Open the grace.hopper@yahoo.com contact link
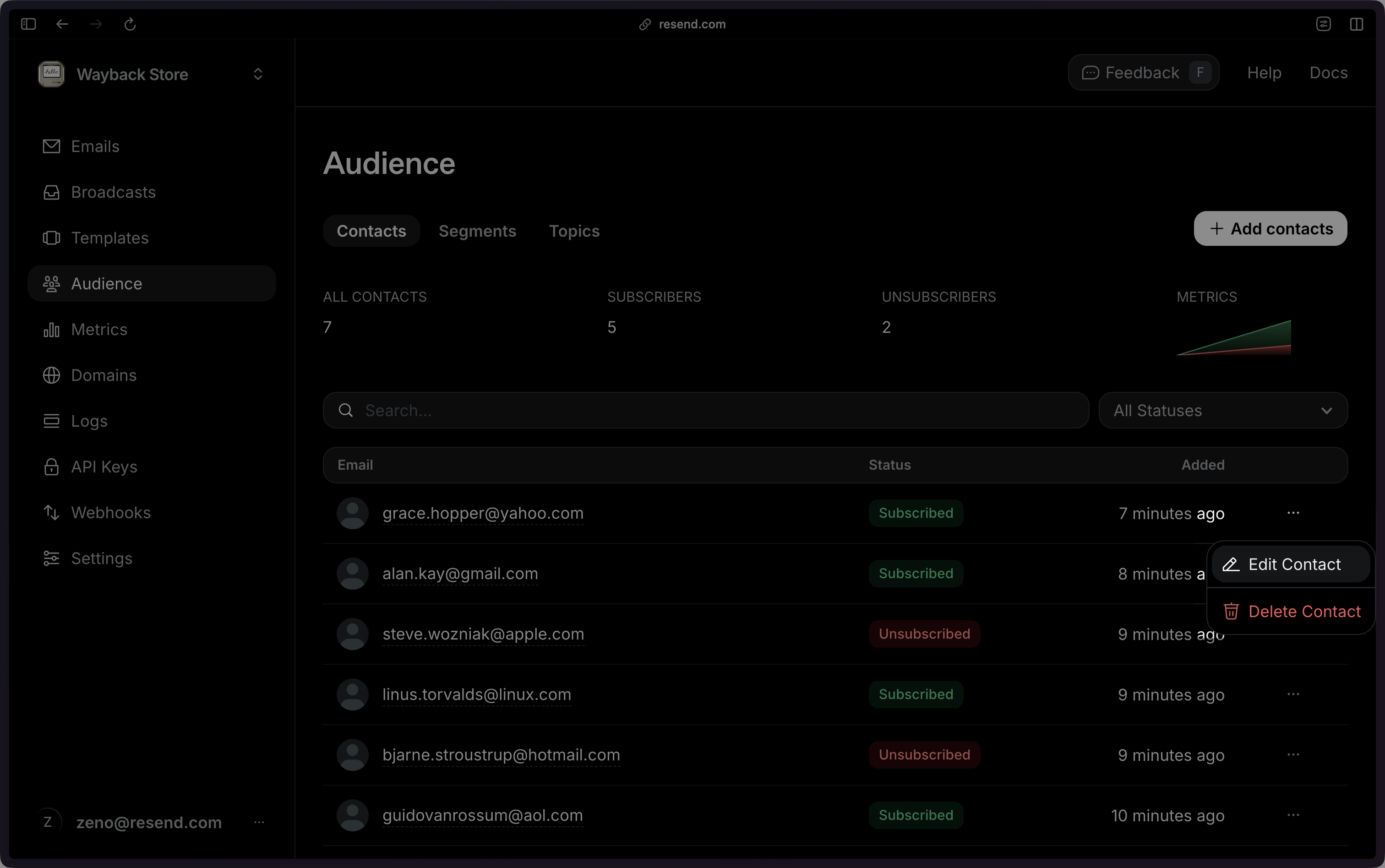Image resolution: width=1385 pixels, height=868 pixels. 482,513
